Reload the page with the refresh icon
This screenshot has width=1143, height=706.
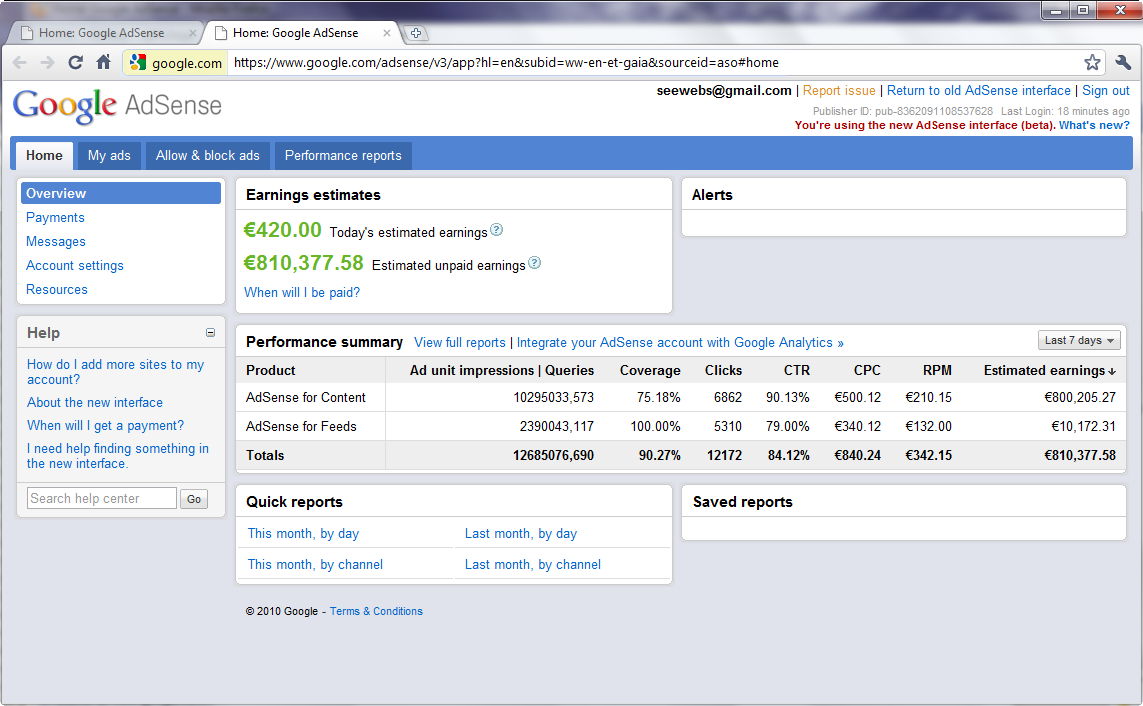pyautogui.click(x=75, y=63)
